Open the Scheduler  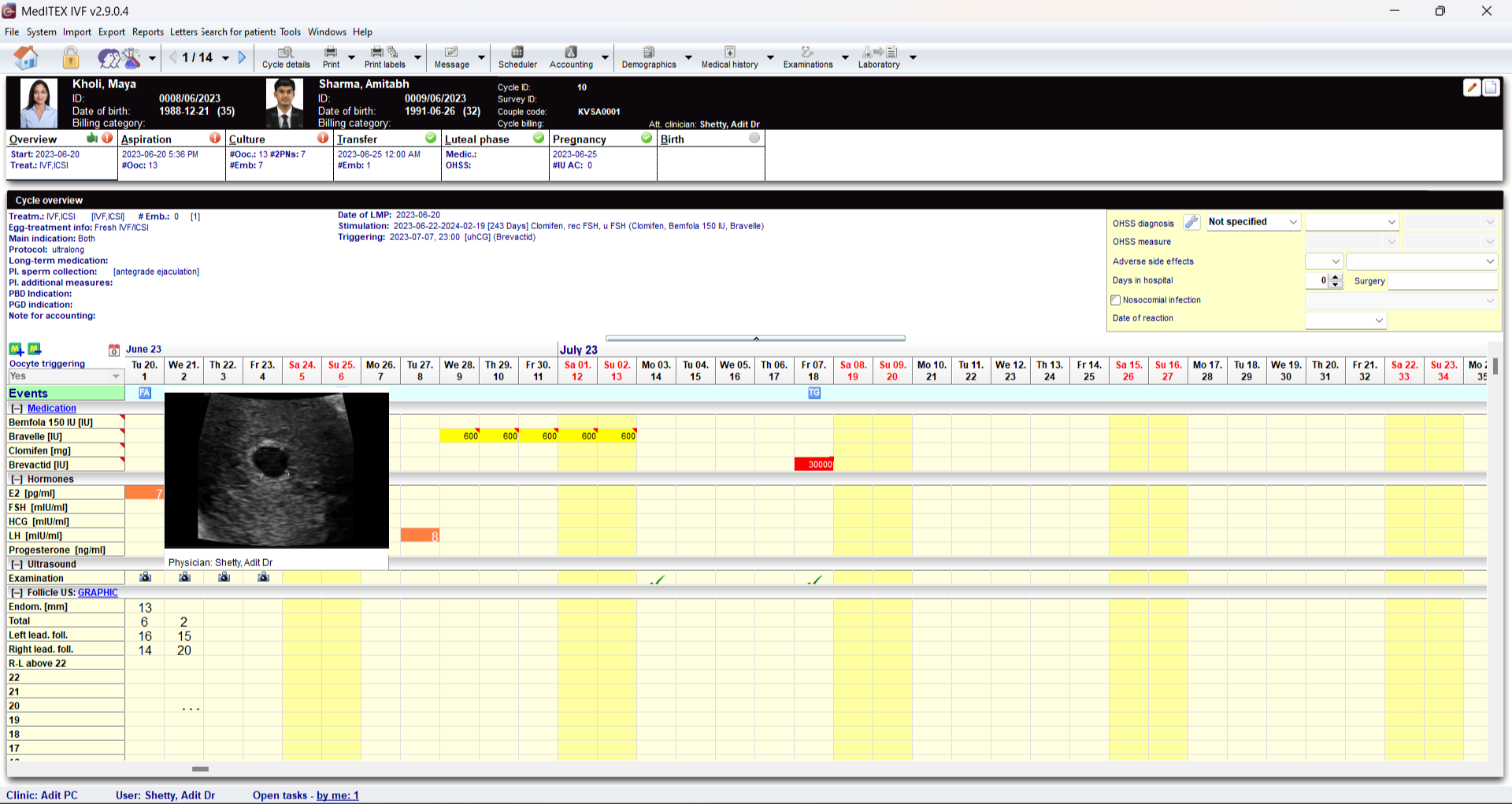[517, 57]
